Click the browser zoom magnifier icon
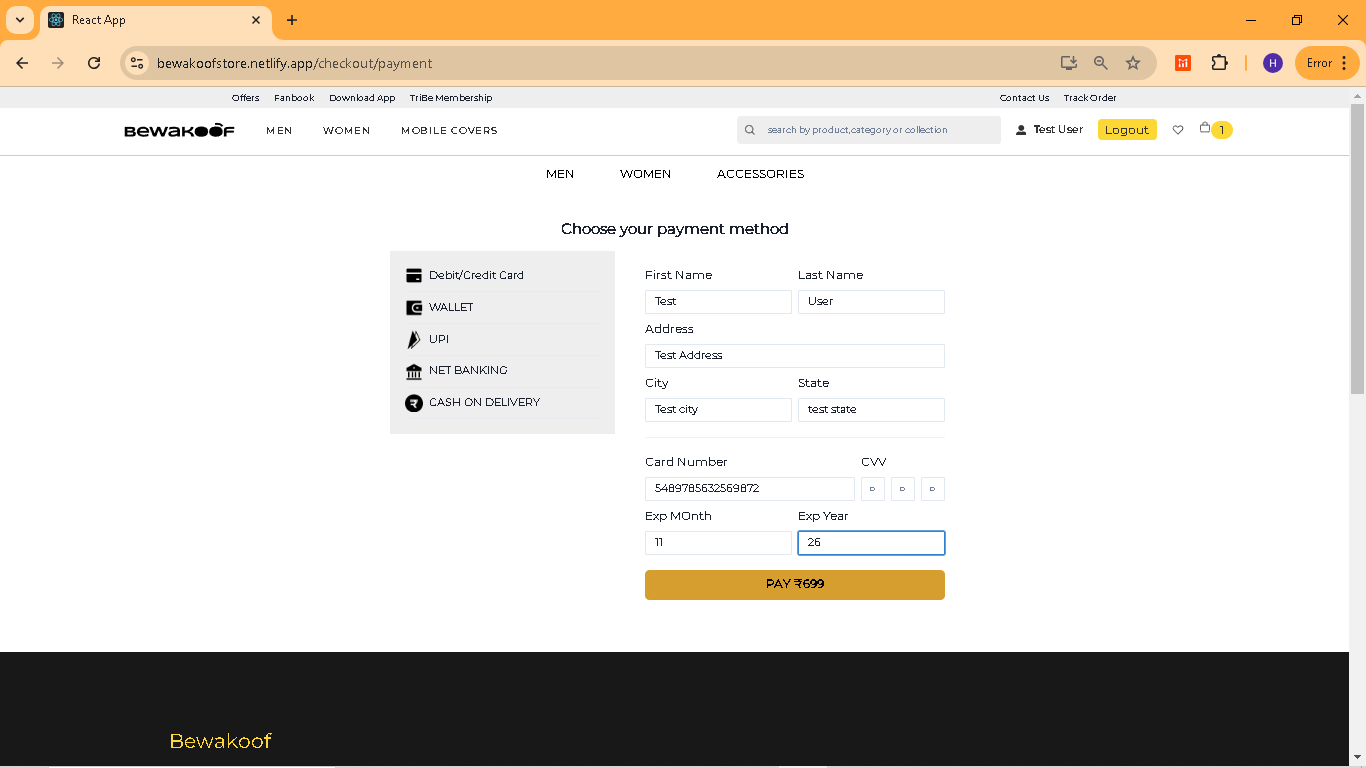Image resolution: width=1366 pixels, height=768 pixels. point(1101,63)
